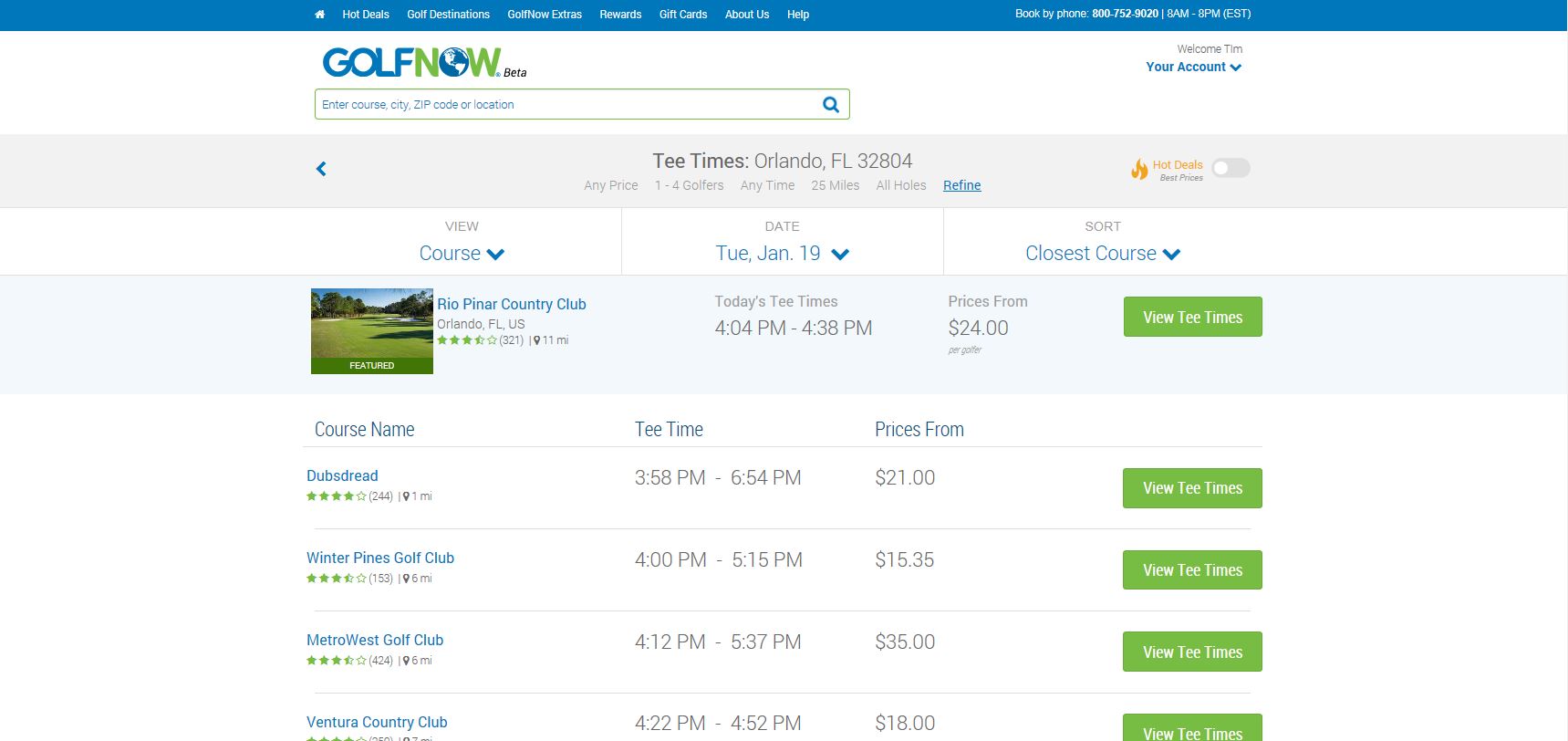Click Dubsdread tee time 3:58 PM - 6:54 PM
Viewport: 1568px width, 741px height.
pyautogui.click(x=718, y=477)
